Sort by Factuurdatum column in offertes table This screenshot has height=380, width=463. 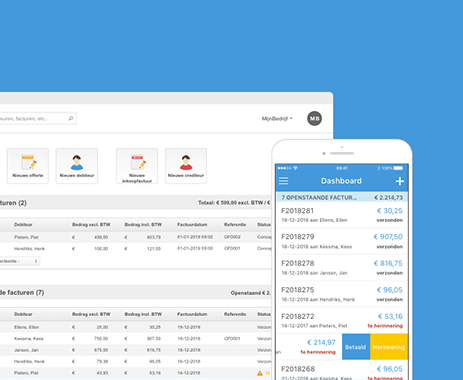192,225
